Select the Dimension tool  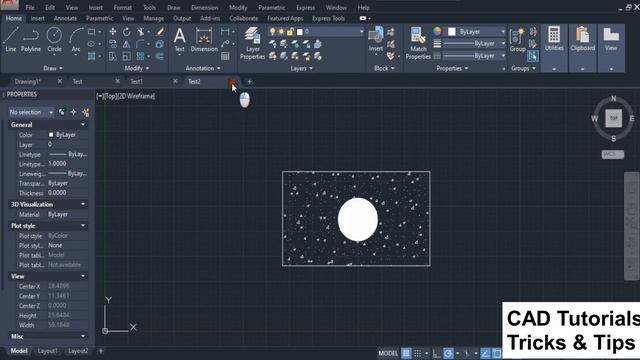point(204,40)
